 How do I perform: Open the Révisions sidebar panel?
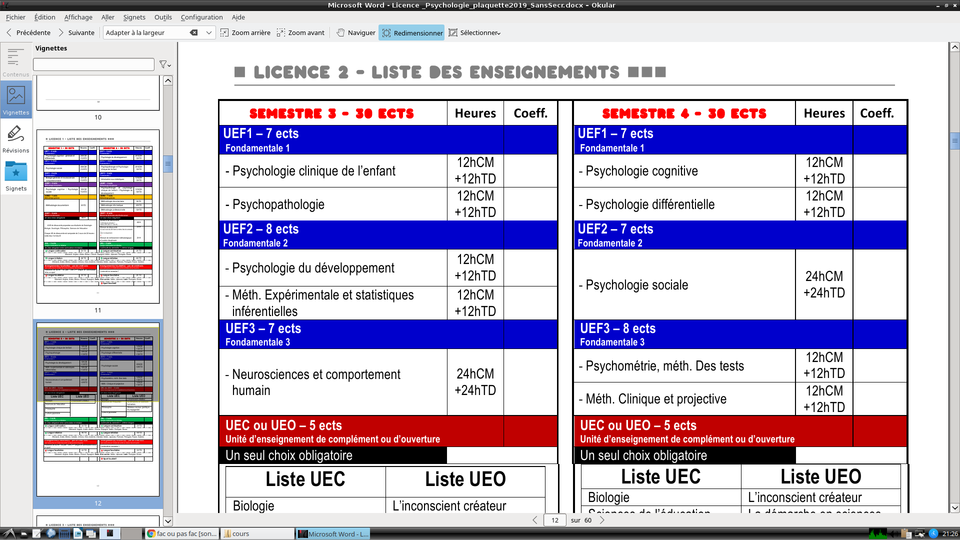(15, 138)
